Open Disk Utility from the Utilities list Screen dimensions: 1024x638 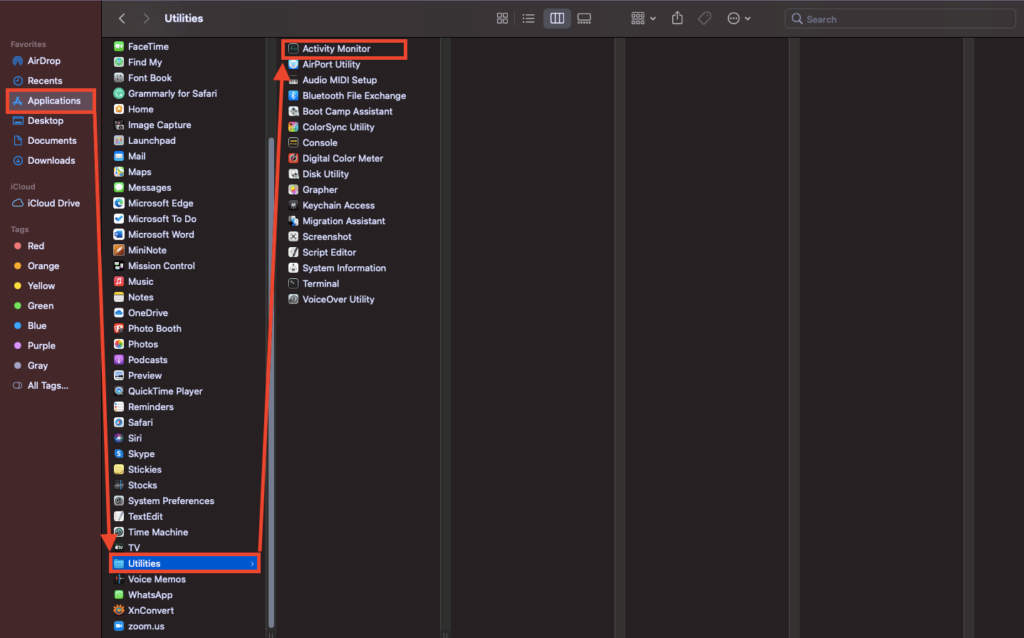point(325,174)
